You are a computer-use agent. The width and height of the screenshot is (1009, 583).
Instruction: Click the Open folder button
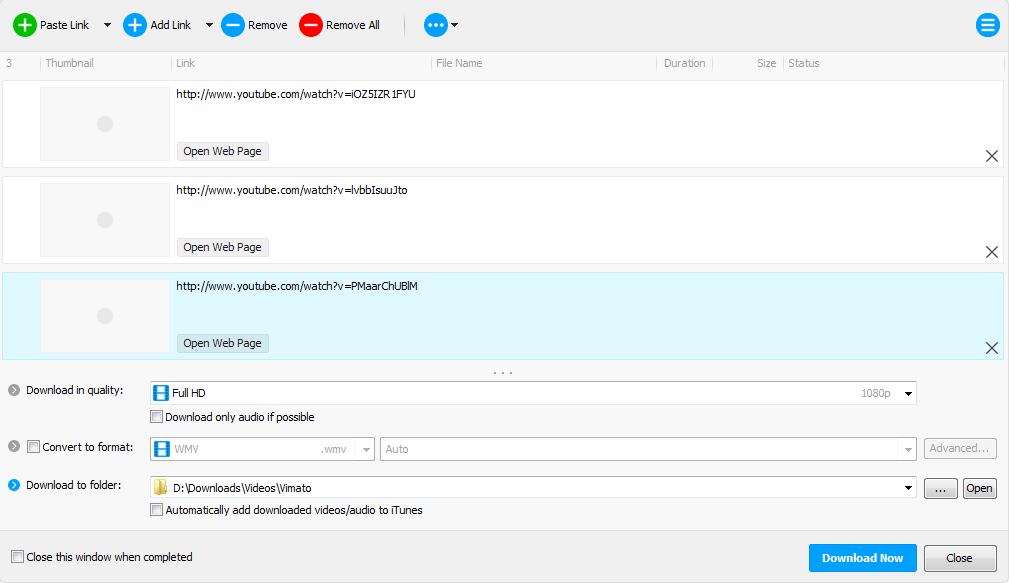click(979, 488)
